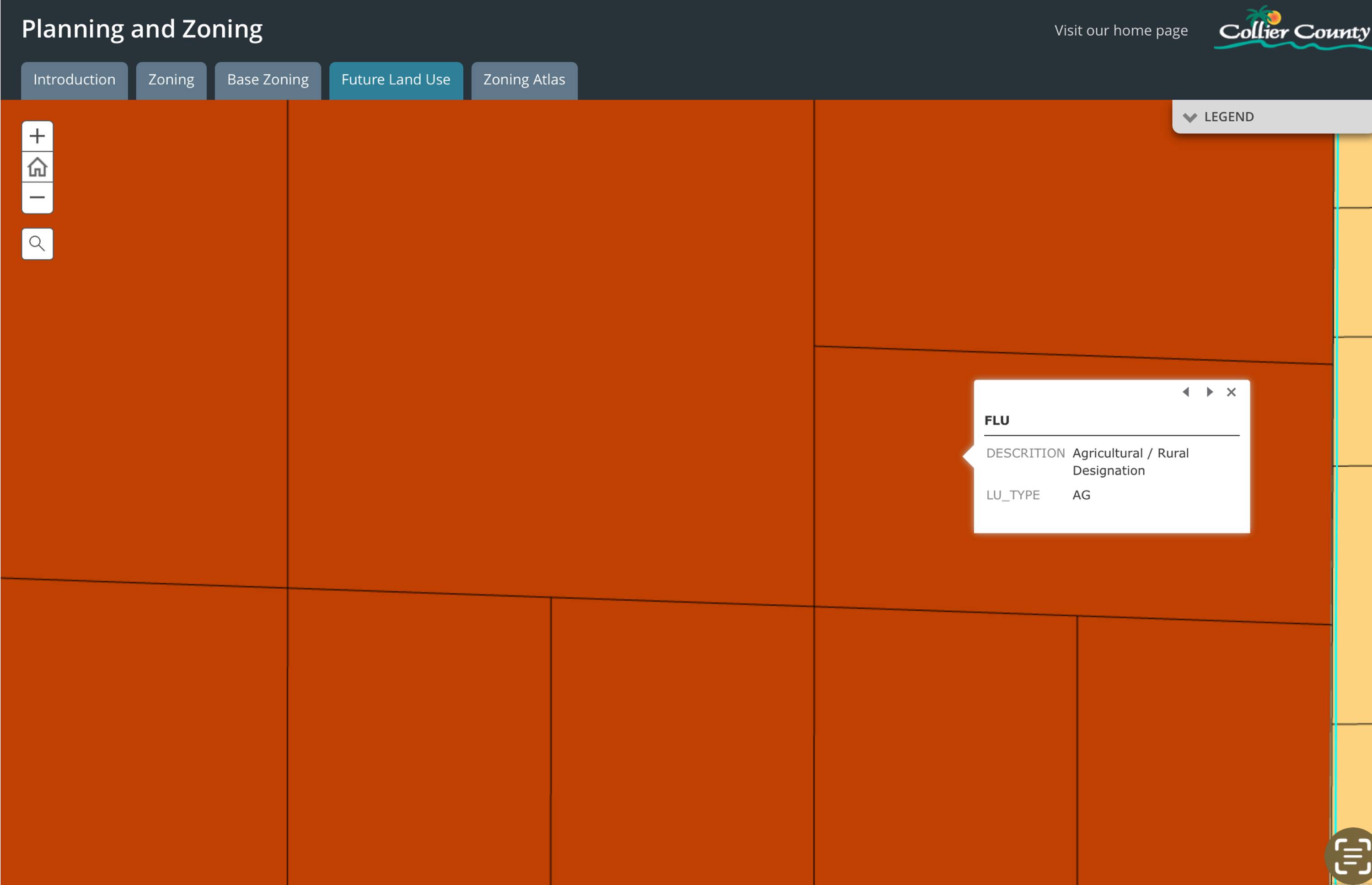Click the zoom out minus button
This screenshot has width=1372, height=885.
[38, 197]
